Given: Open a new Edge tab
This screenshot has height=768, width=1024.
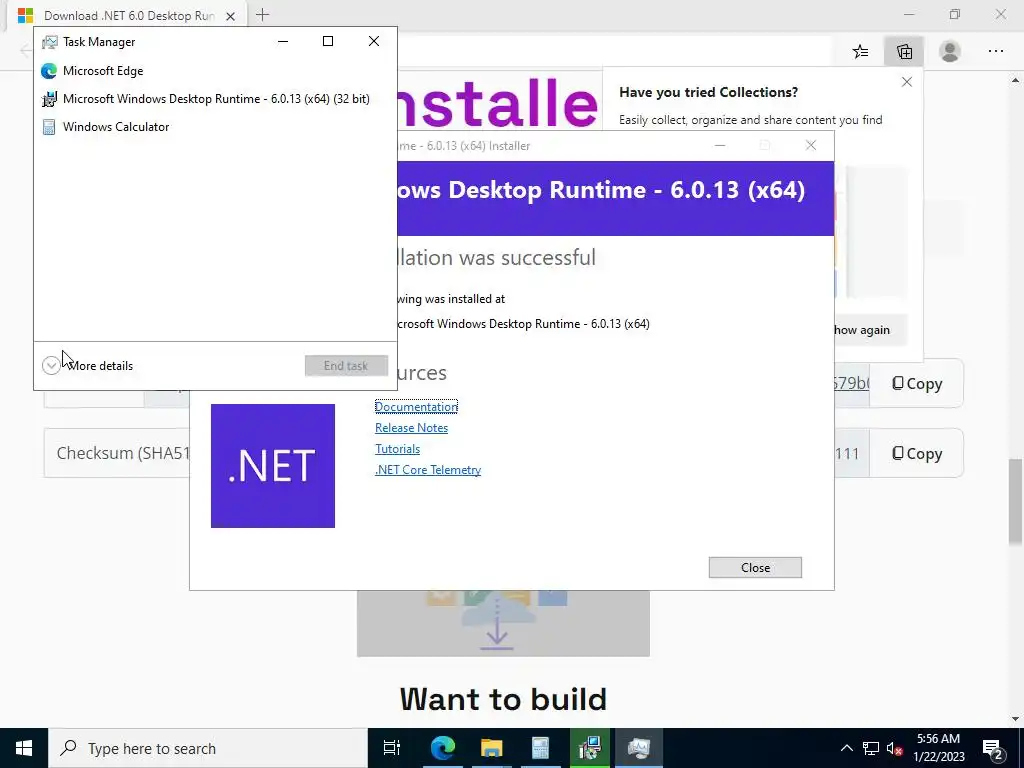Looking at the screenshot, I should 263,15.
